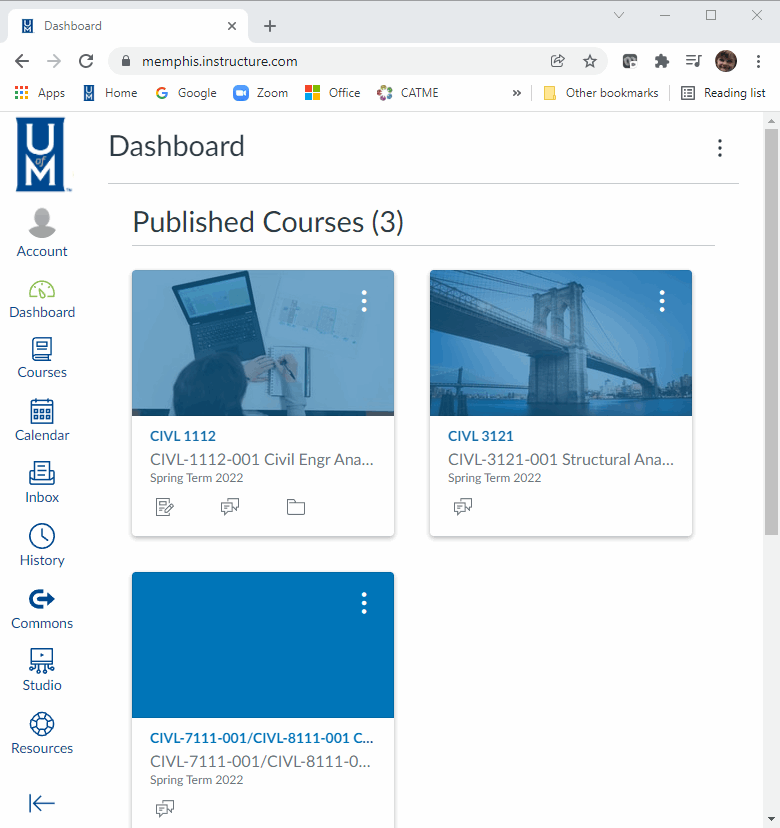Open CIVL-7111-001/CIVL-8111-001 course link
This screenshot has height=828, width=780.
pyautogui.click(x=261, y=738)
